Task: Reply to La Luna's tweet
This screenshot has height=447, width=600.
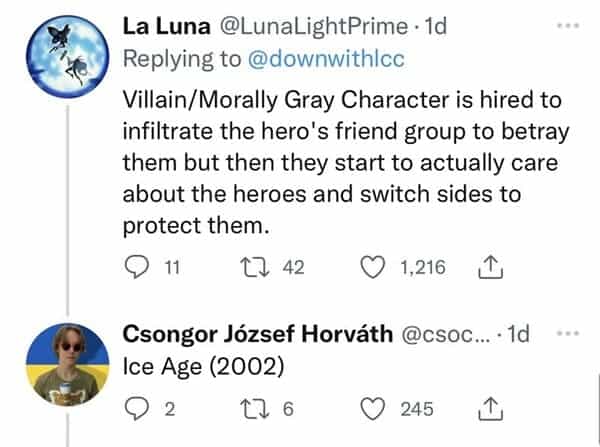Action: click(x=133, y=267)
